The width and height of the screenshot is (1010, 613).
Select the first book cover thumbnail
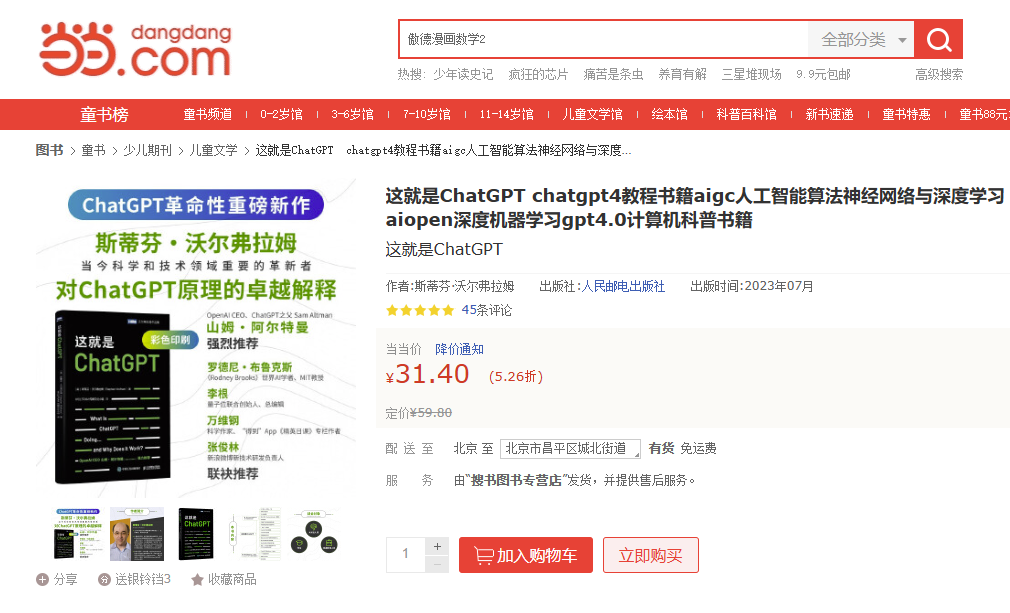pyautogui.click(x=78, y=534)
